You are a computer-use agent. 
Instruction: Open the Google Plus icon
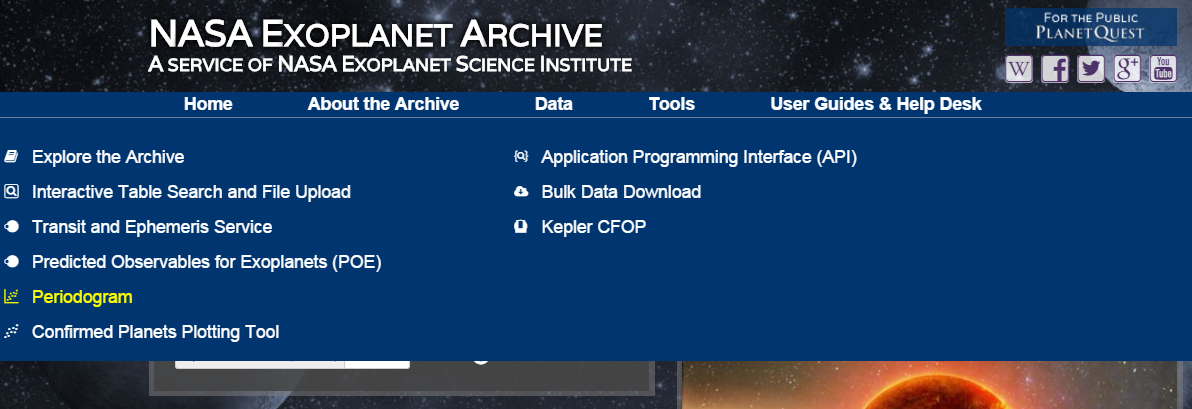(x=1127, y=69)
